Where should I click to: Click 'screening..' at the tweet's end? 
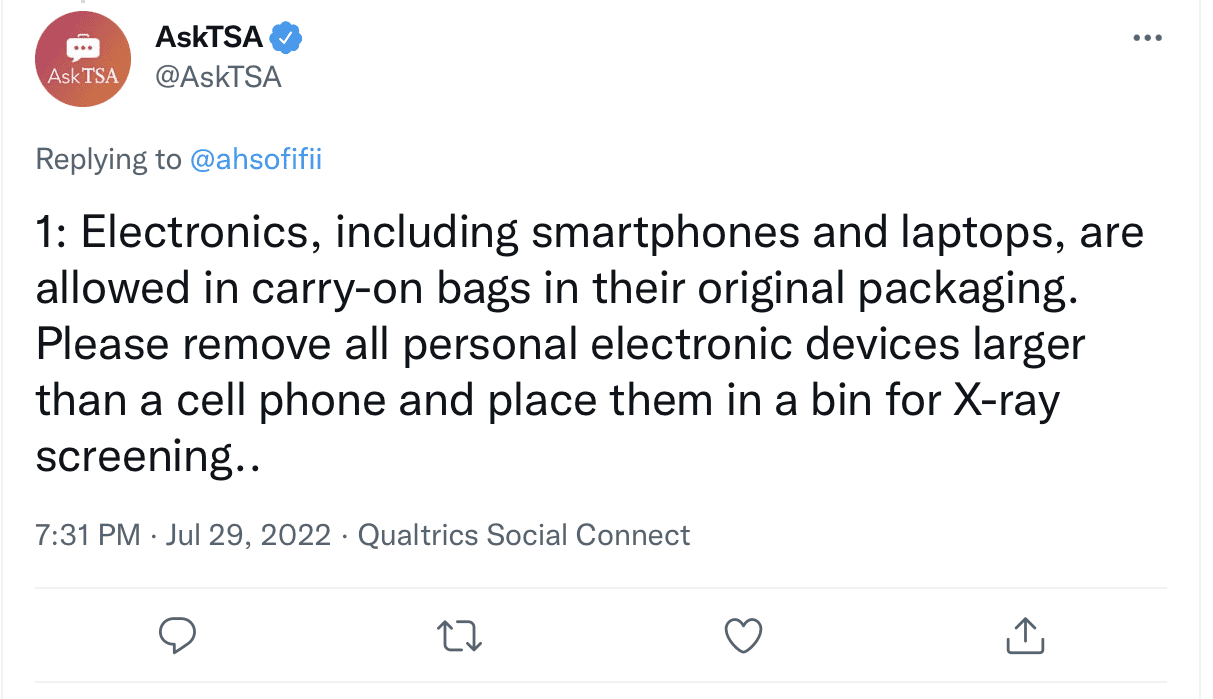click(x=148, y=457)
